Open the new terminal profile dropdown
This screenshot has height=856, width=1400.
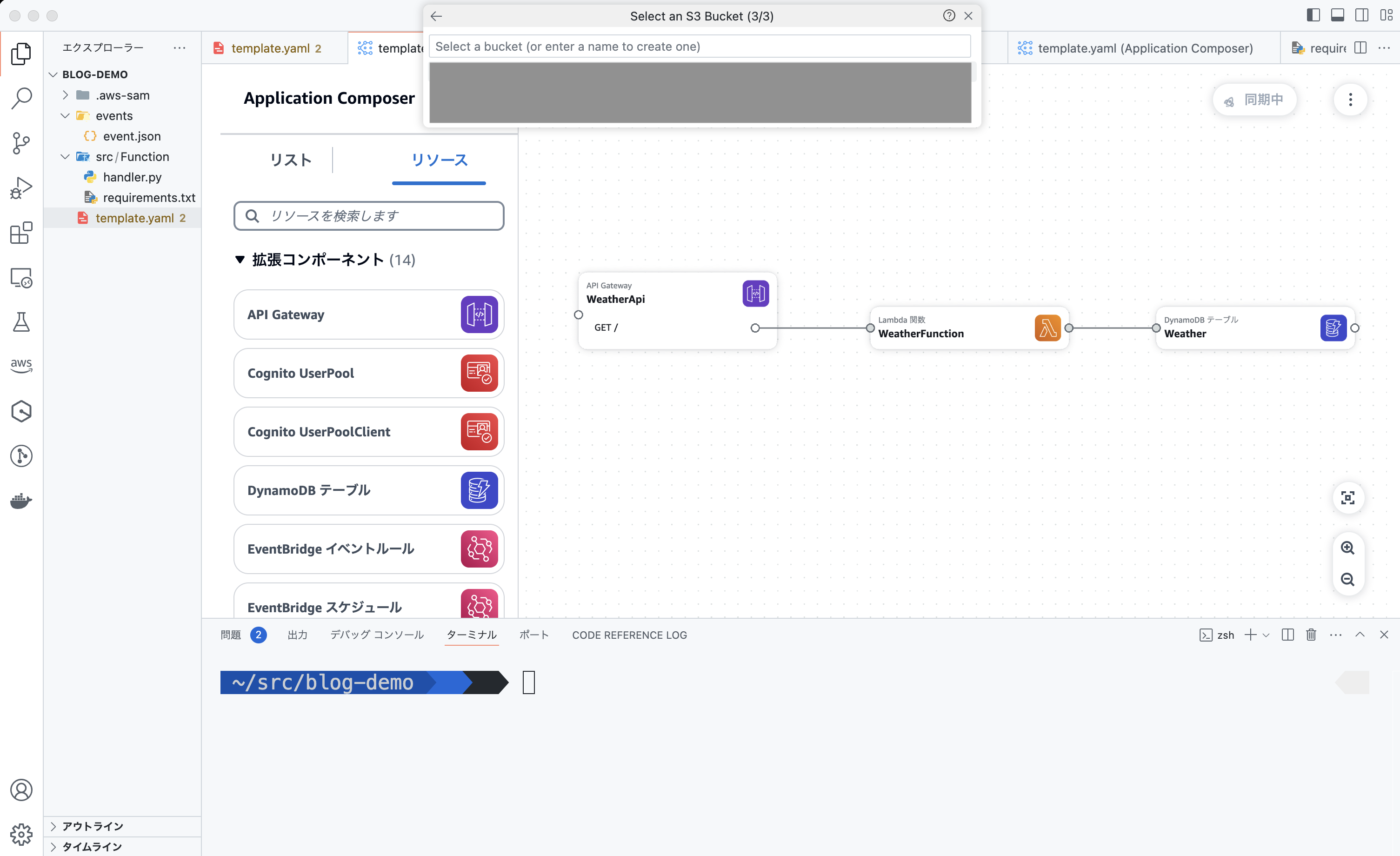coord(1266,635)
